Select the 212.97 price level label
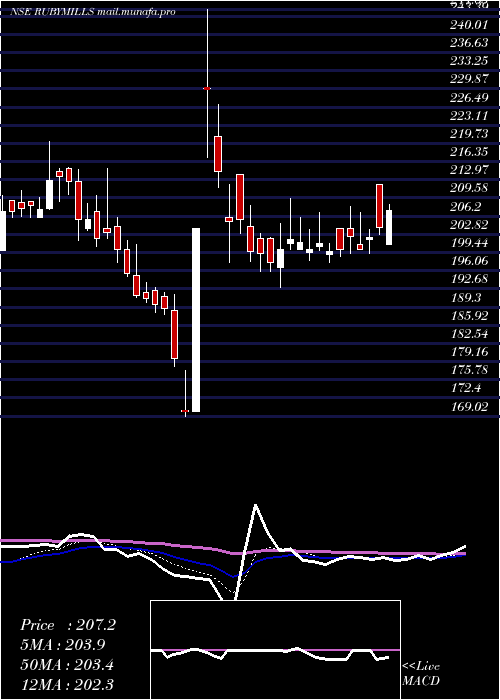This screenshot has width=500, height=700. pyautogui.click(x=469, y=170)
